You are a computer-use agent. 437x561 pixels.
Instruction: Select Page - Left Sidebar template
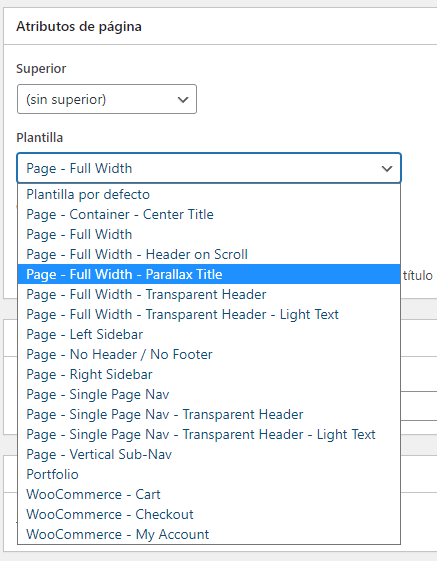pos(209,335)
